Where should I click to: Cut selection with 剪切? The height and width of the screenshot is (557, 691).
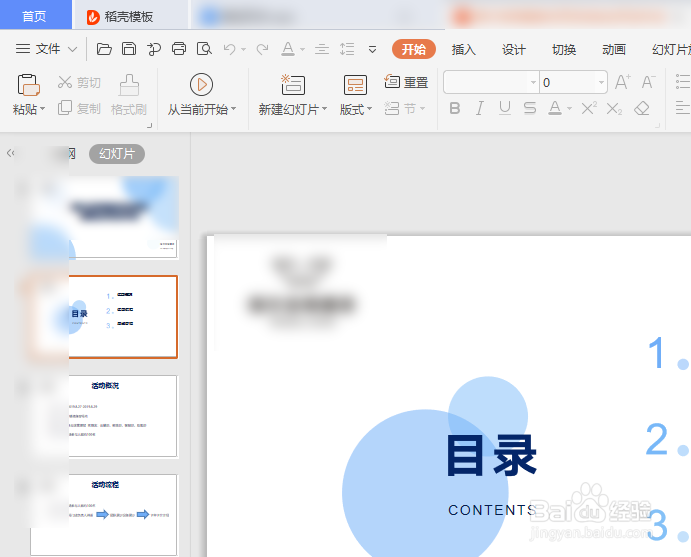79,82
